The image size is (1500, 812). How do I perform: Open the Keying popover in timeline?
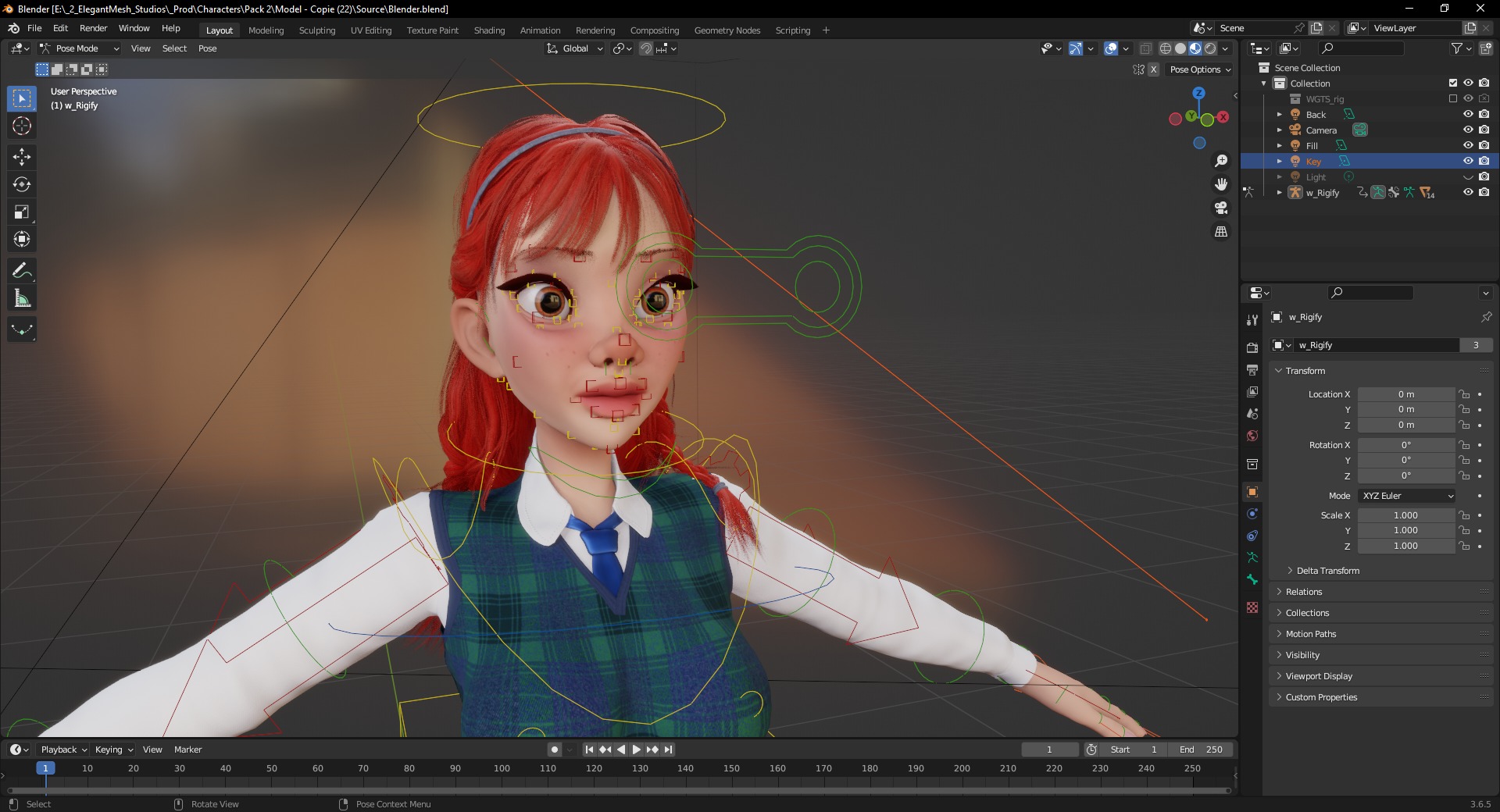click(114, 750)
